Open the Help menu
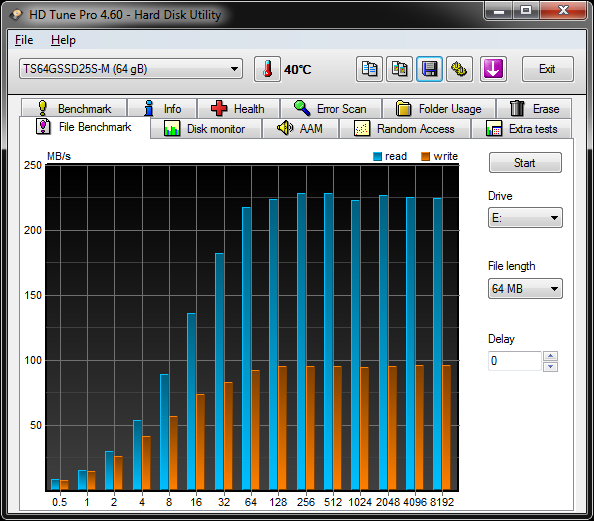 click(x=63, y=40)
